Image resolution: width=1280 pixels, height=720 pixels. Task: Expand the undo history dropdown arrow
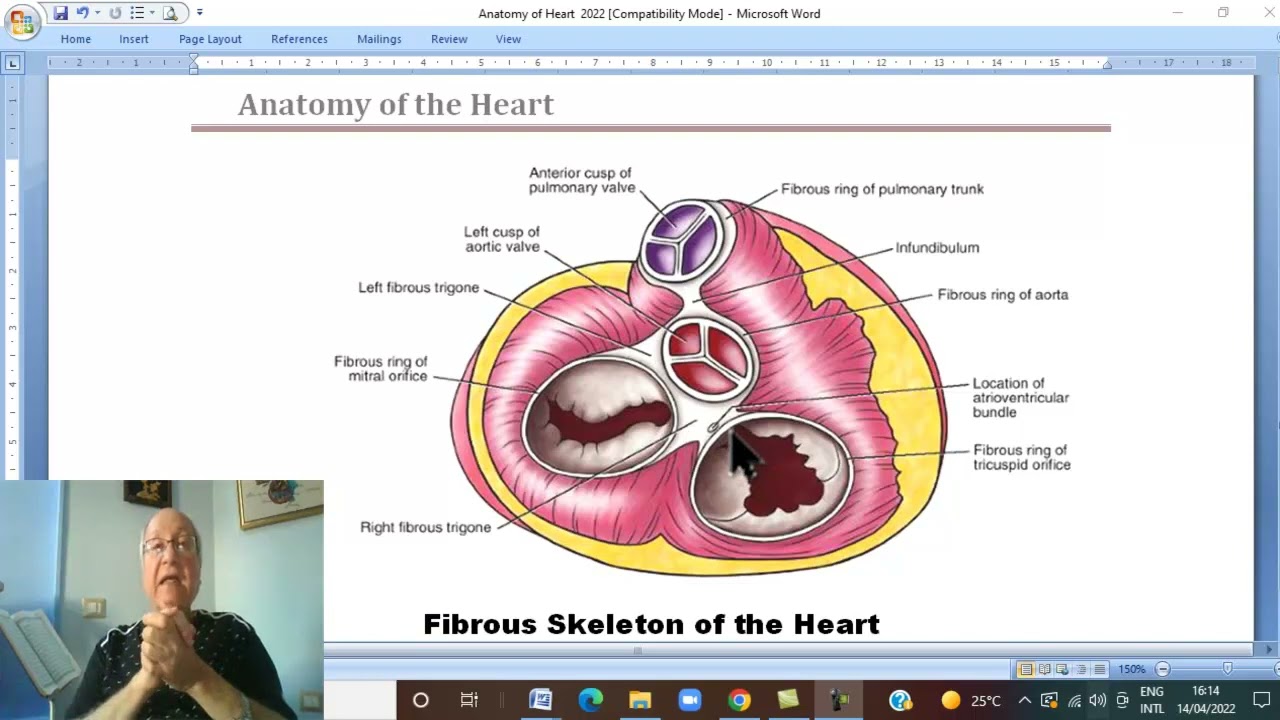point(97,13)
